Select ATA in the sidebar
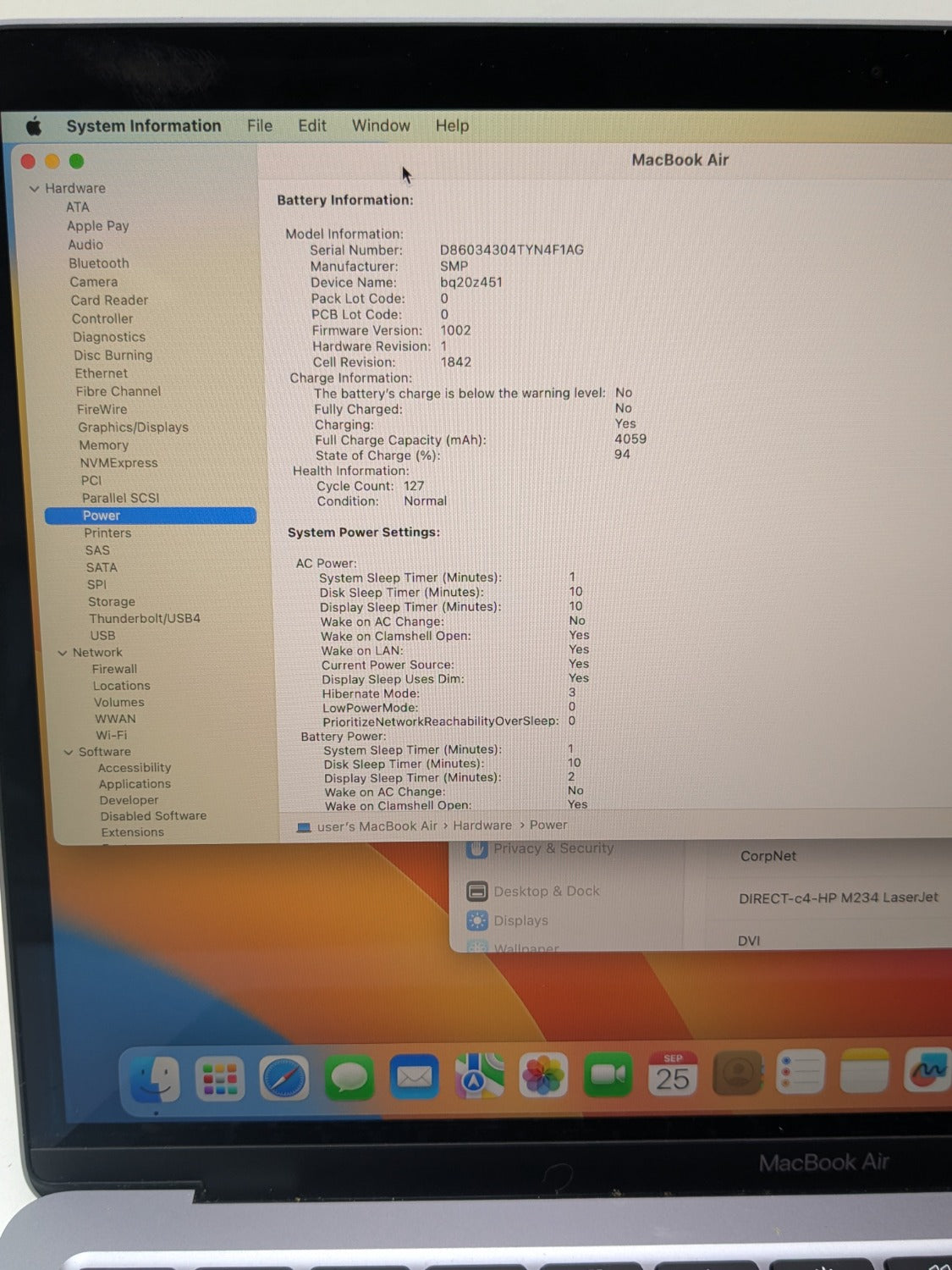Image resolution: width=952 pixels, height=1270 pixels. point(78,207)
